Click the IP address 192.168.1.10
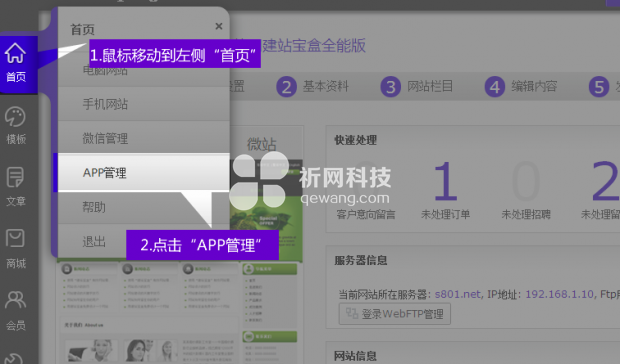 click(559, 294)
